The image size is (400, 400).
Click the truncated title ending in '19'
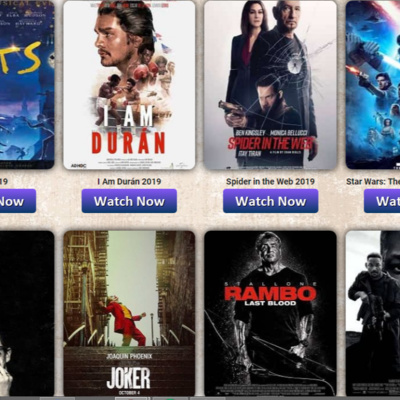tap(4, 182)
